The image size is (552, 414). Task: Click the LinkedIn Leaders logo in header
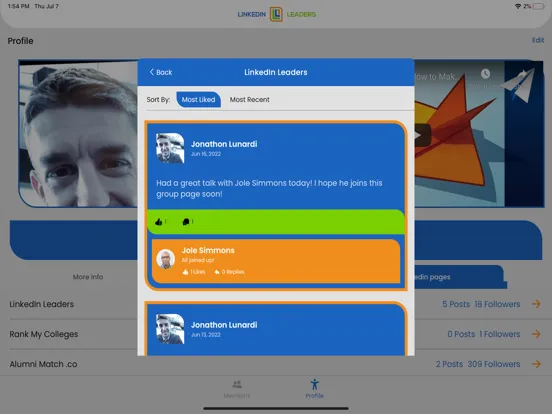click(276, 14)
